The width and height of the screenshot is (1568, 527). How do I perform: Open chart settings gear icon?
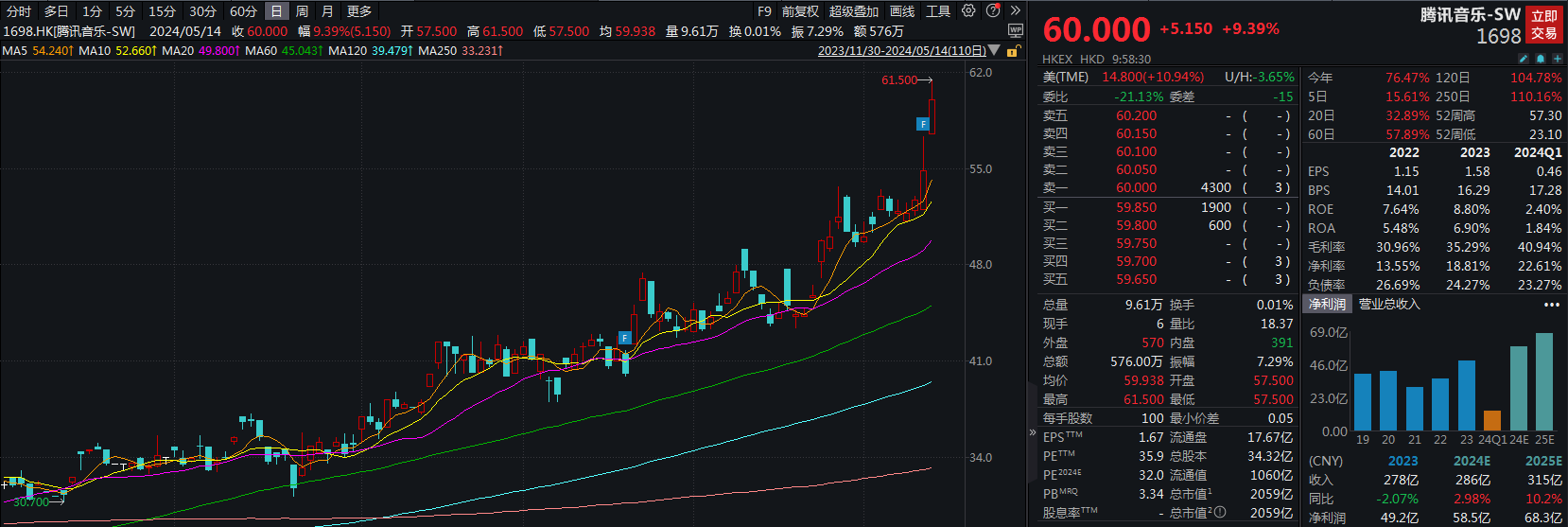[x=968, y=11]
